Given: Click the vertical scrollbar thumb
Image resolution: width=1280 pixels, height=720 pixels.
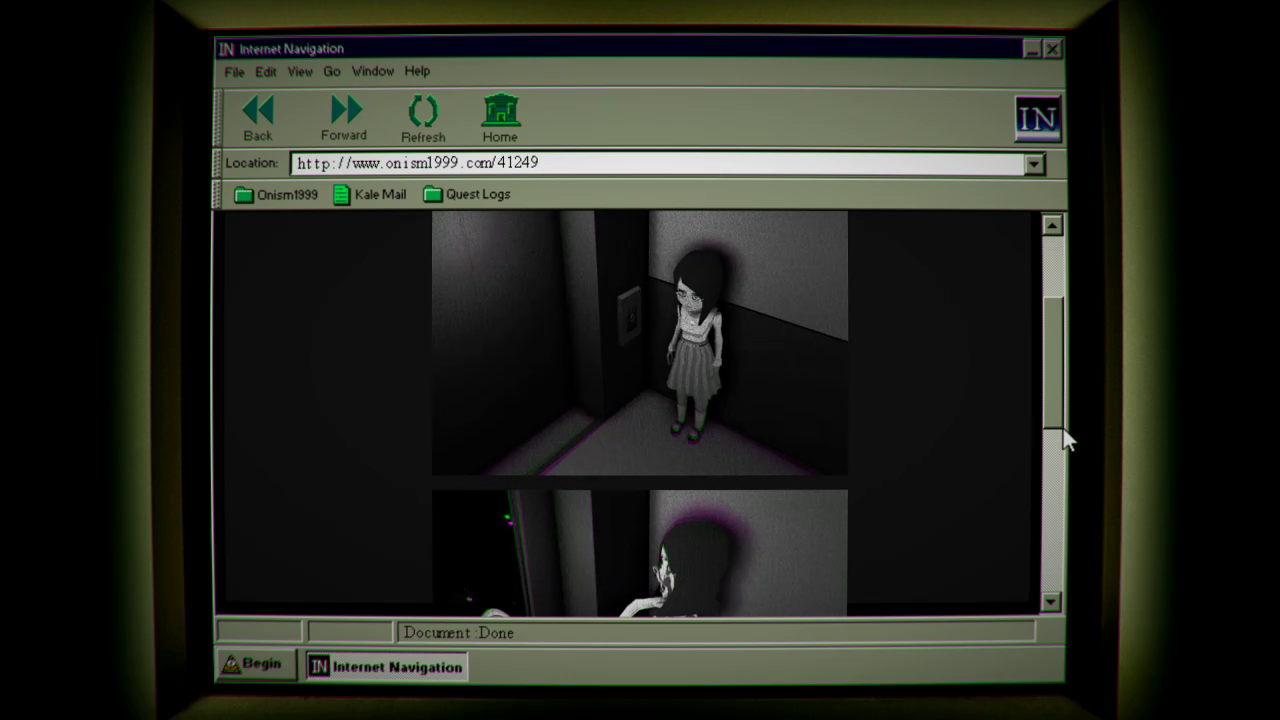Looking at the screenshot, I should tap(1052, 363).
